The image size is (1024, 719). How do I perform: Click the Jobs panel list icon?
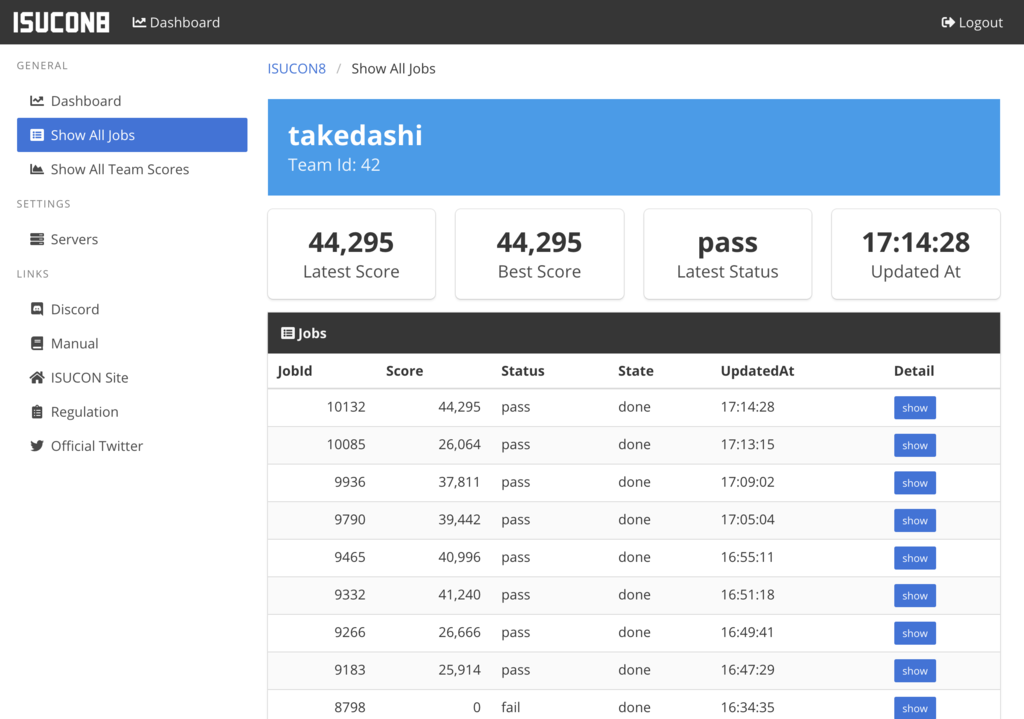pos(287,333)
